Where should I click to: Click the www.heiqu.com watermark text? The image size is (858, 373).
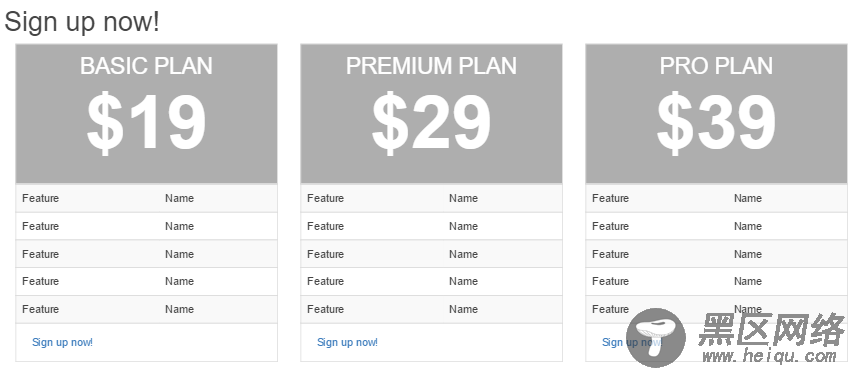point(769,357)
